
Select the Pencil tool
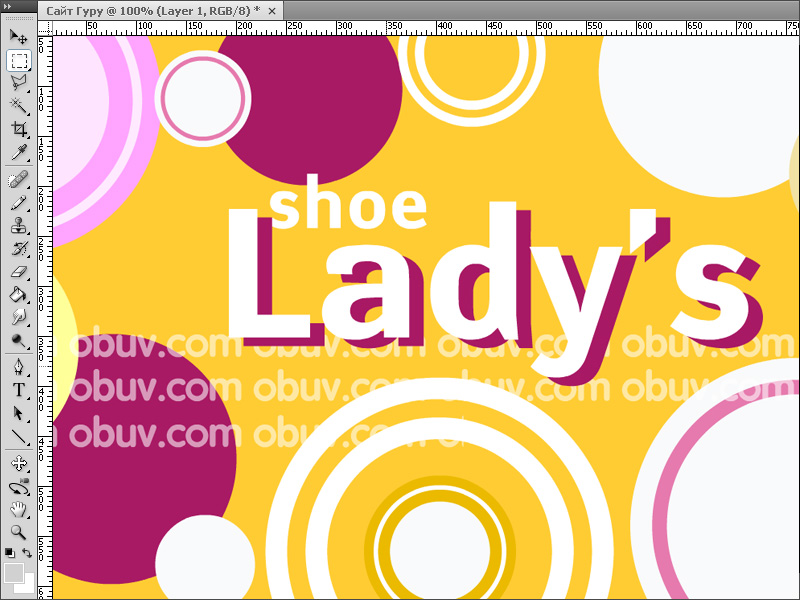click(18, 203)
